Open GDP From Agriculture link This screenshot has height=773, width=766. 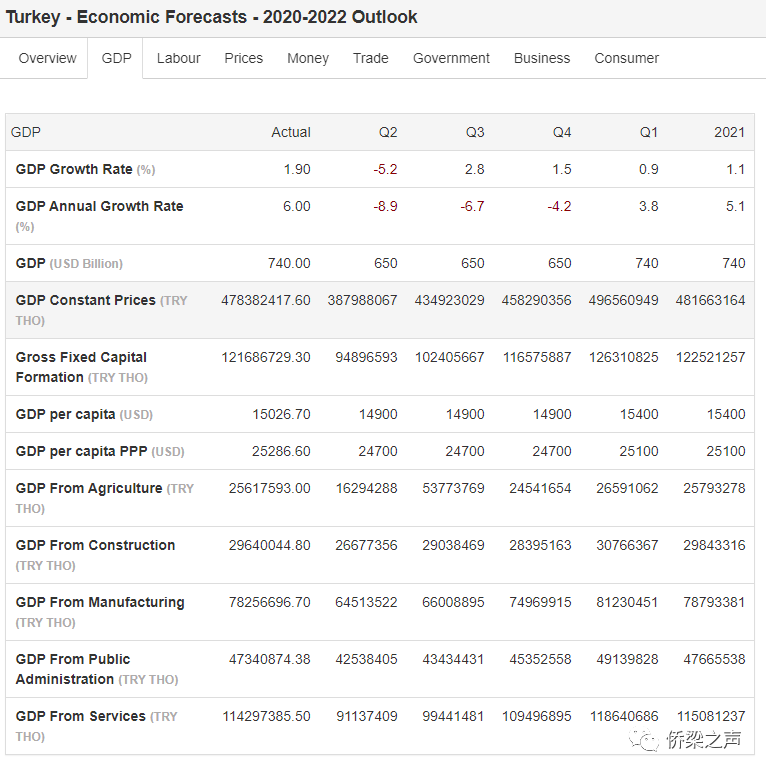[89, 488]
